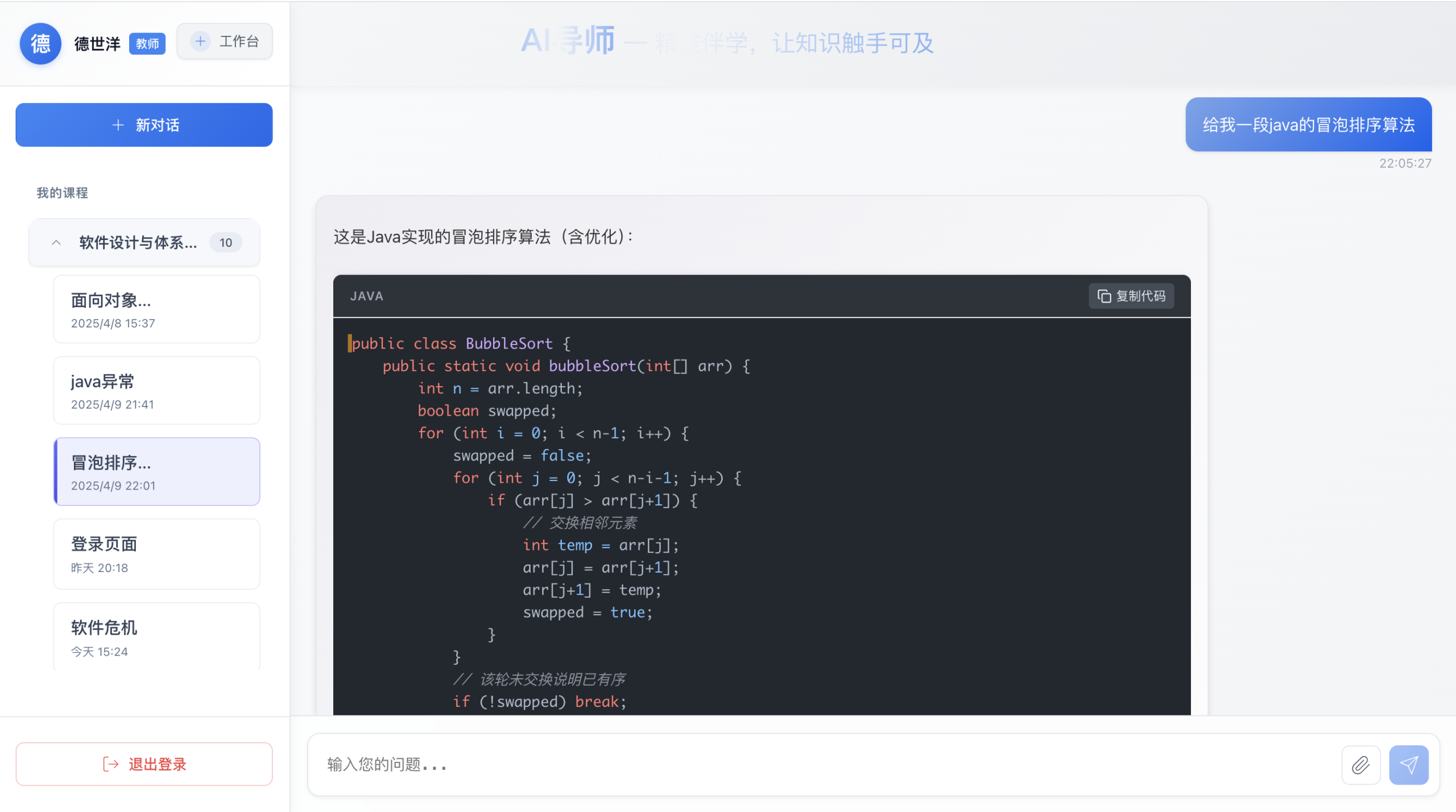Image resolution: width=1456 pixels, height=812 pixels.
Task: Click the course count badge showing 10
Action: point(226,242)
